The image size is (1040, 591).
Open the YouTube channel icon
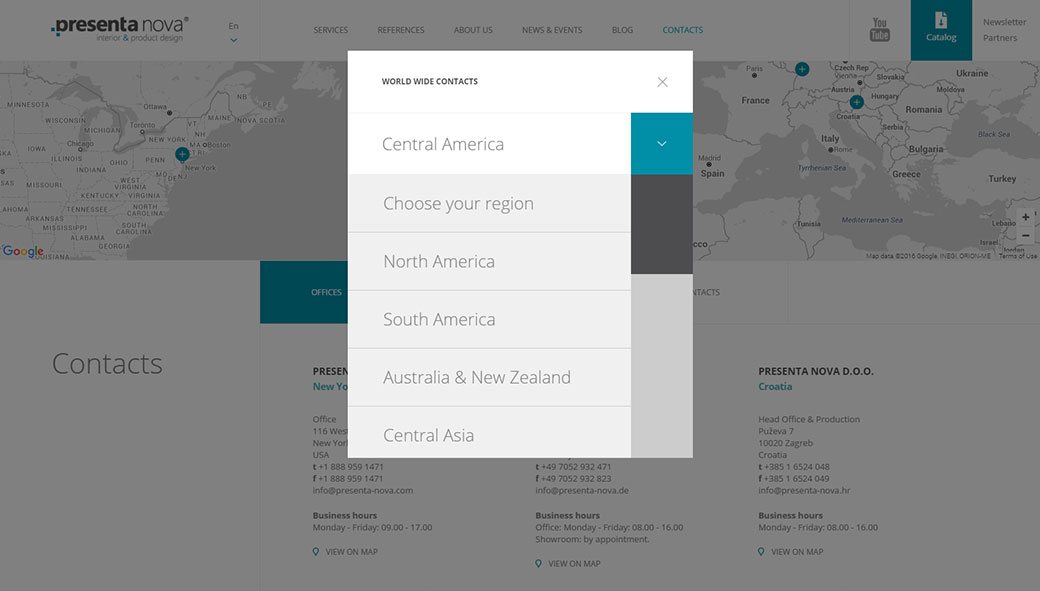click(x=879, y=30)
